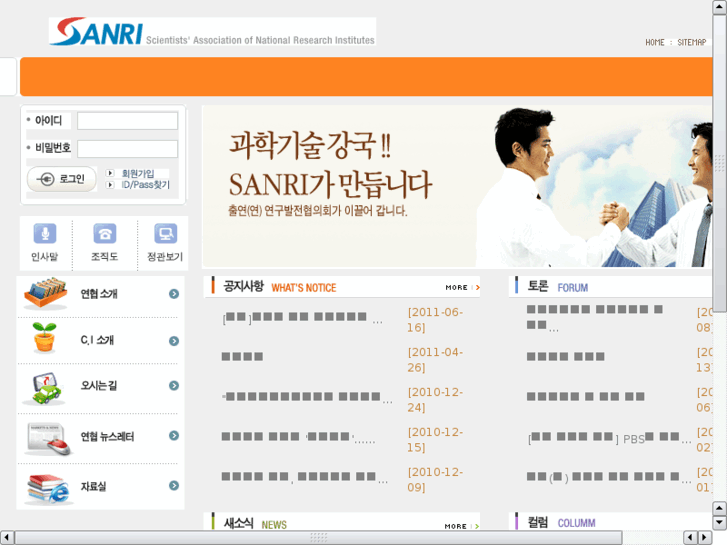727x545 pixels.
Task: Click the 연협 소개 postcard box icon
Action: tap(45, 293)
